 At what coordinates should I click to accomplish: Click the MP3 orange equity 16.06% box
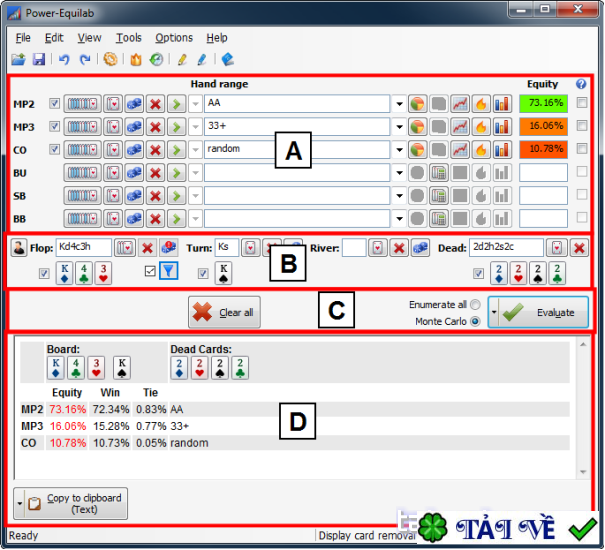pyautogui.click(x=543, y=126)
